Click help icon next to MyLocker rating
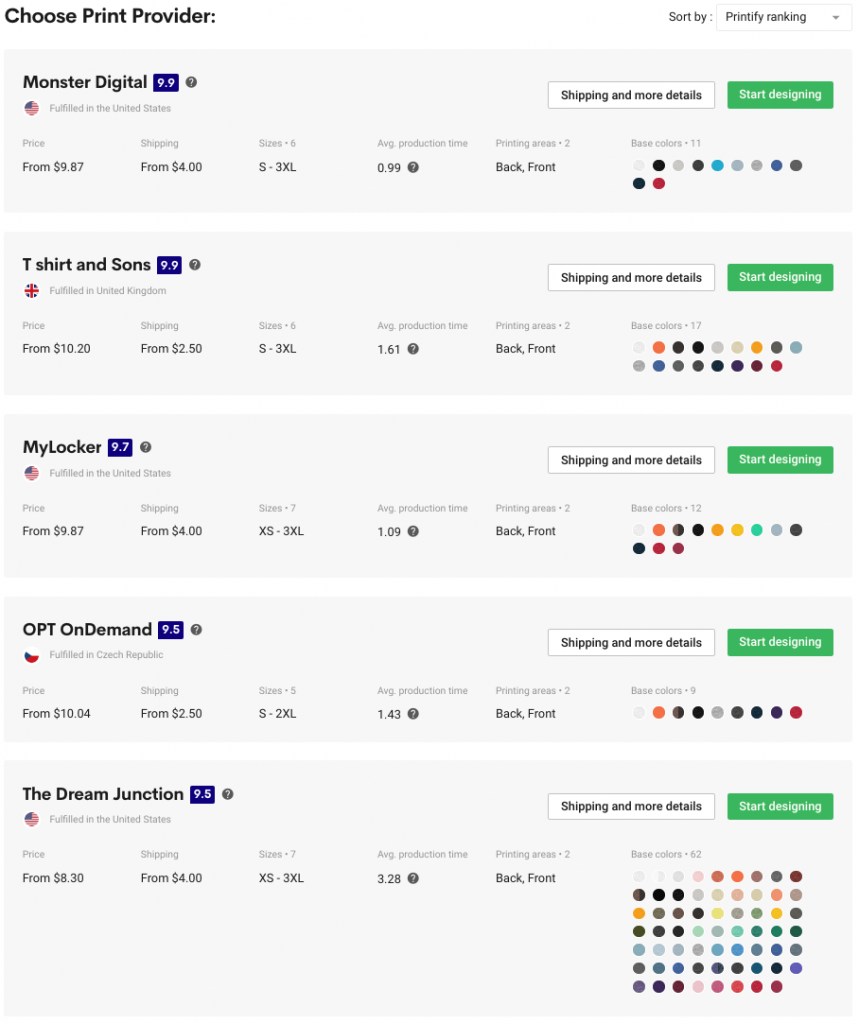This screenshot has width=859, height=1024. coord(146,447)
